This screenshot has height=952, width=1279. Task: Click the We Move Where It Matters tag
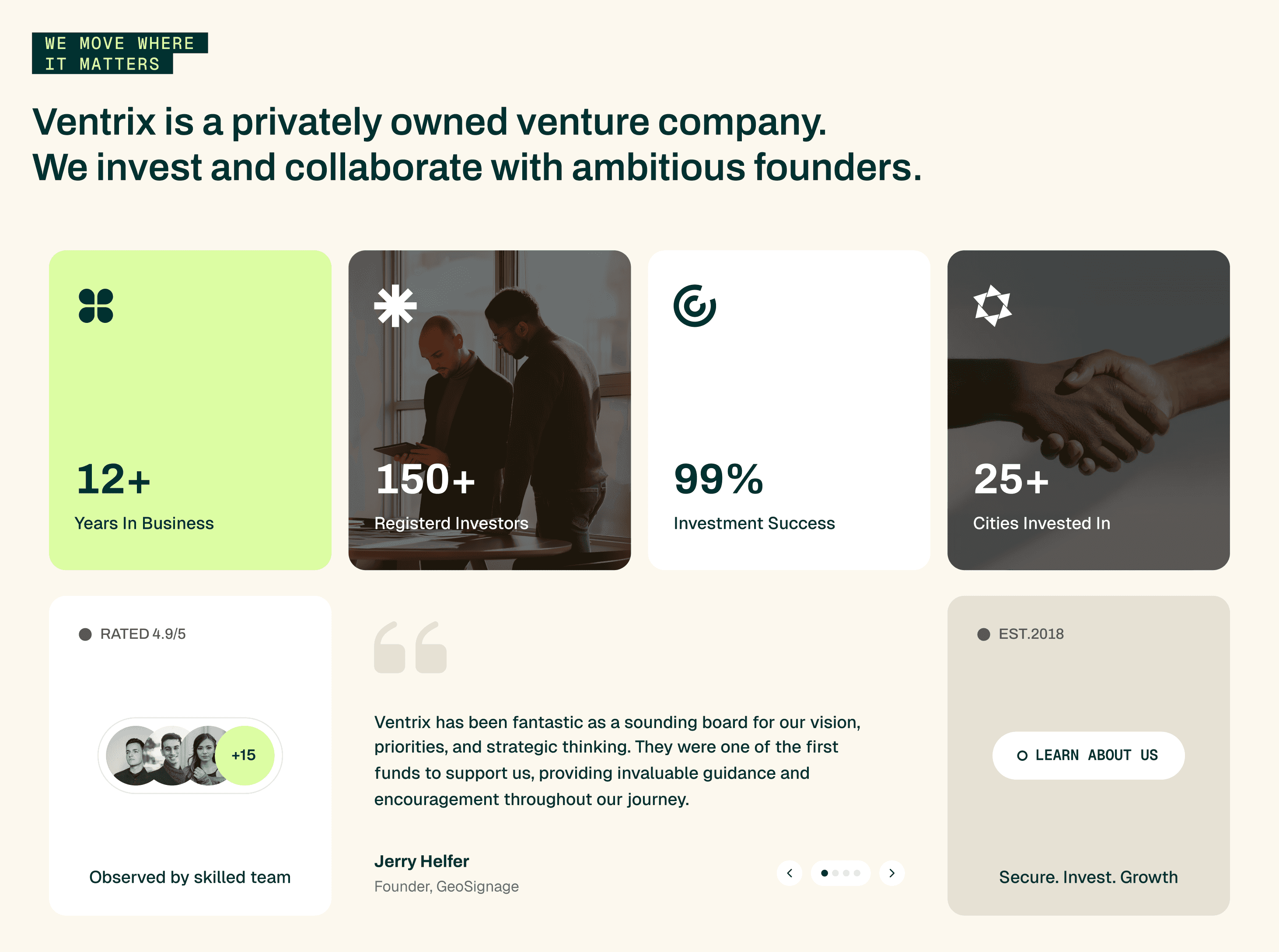[x=120, y=53]
